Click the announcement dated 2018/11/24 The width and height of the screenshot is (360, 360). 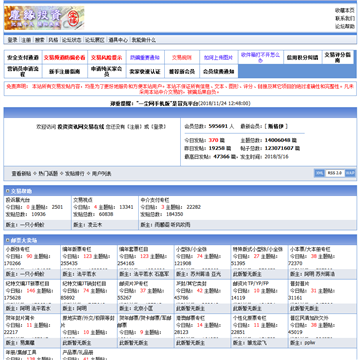[x=180, y=103]
